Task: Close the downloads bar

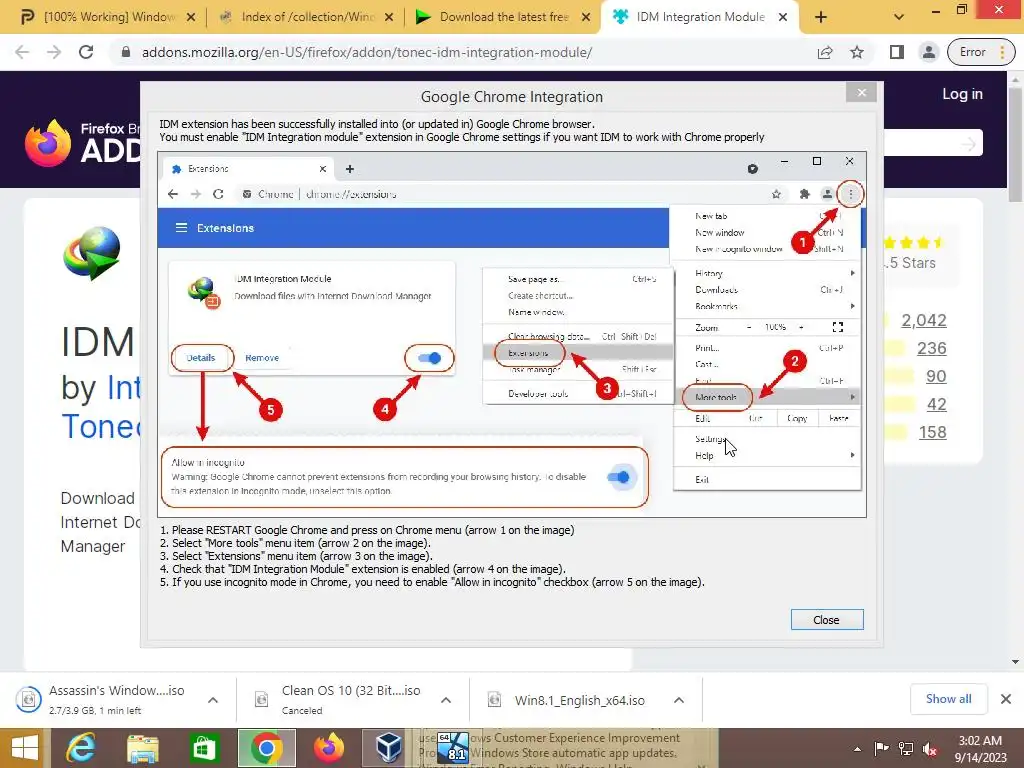Action: [x=1006, y=699]
